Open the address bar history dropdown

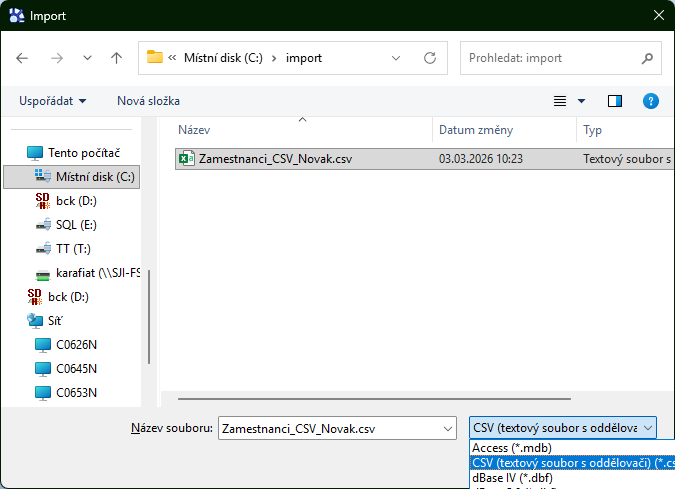tap(396, 58)
